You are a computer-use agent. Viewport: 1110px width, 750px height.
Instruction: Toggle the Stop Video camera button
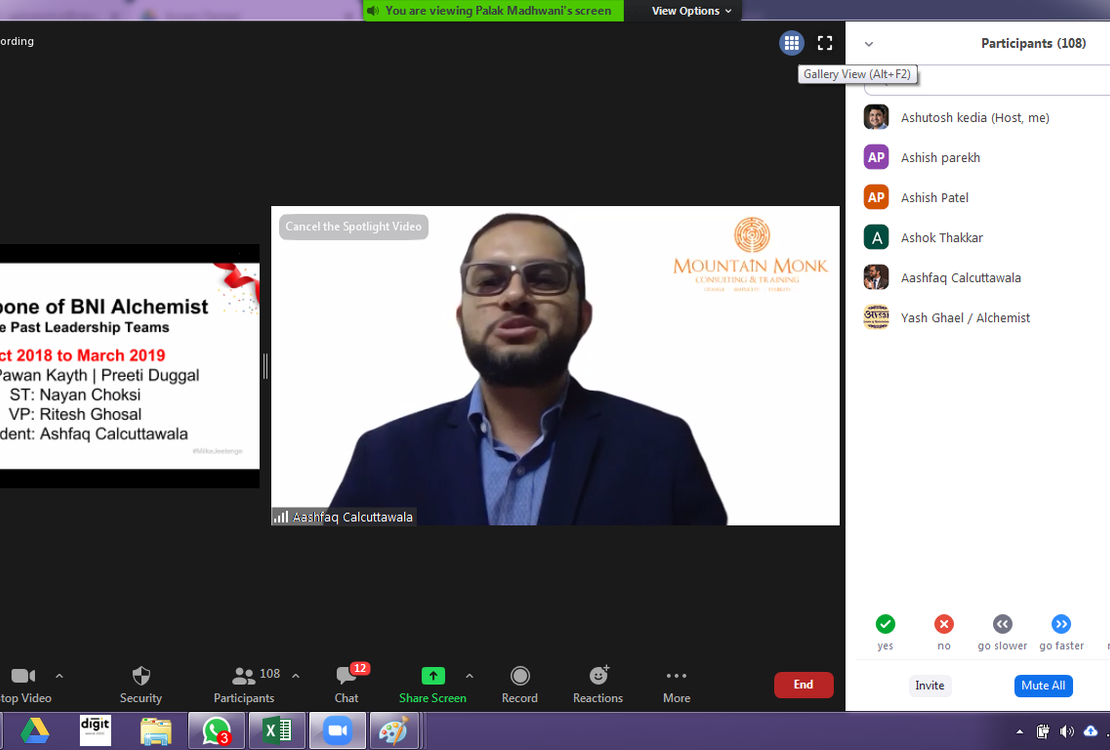click(23, 677)
